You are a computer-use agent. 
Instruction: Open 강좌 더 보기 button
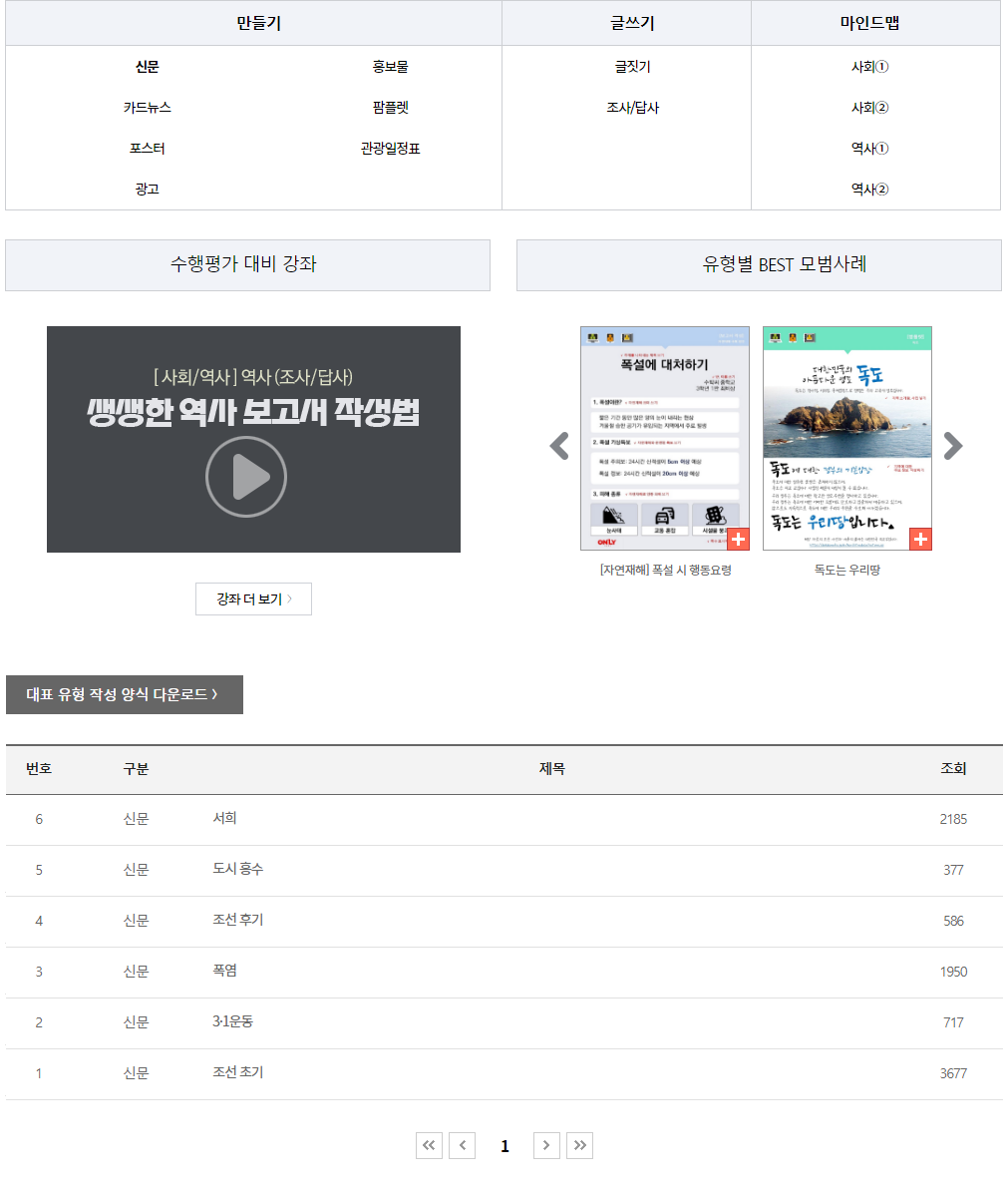point(253,599)
